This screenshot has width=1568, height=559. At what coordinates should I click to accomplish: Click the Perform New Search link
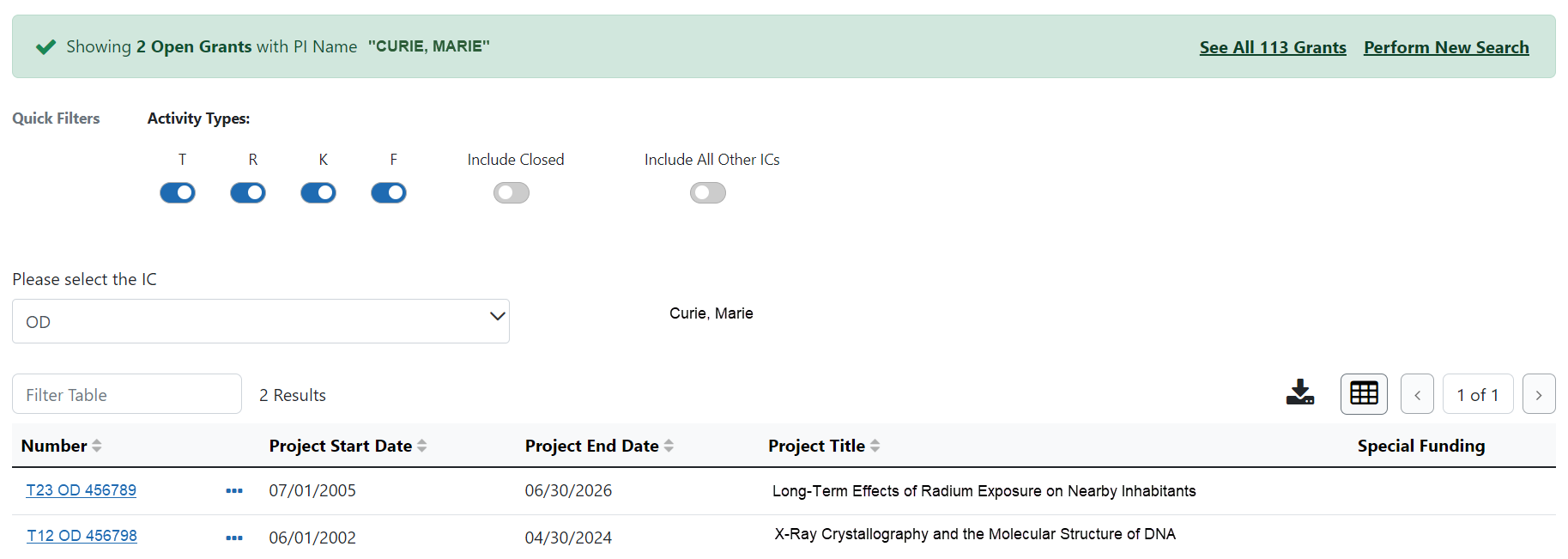coord(1446,47)
